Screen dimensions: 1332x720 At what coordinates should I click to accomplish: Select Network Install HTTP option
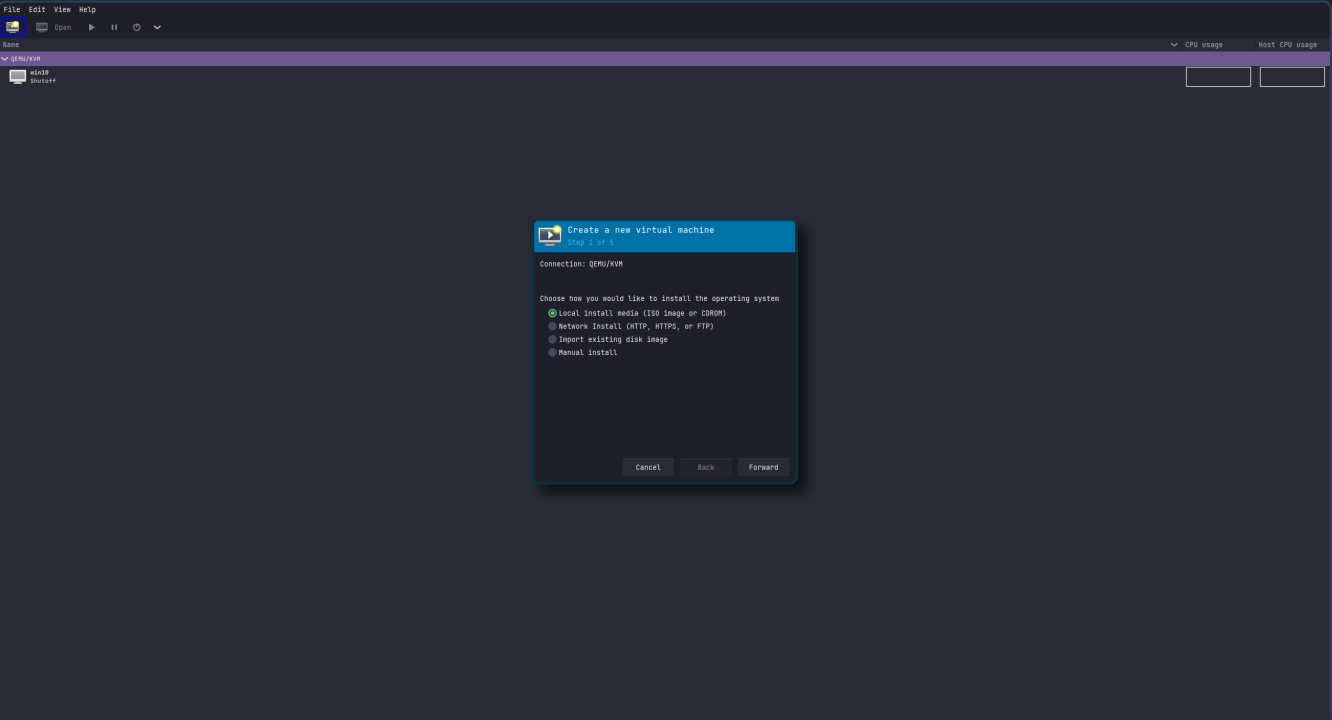552,325
